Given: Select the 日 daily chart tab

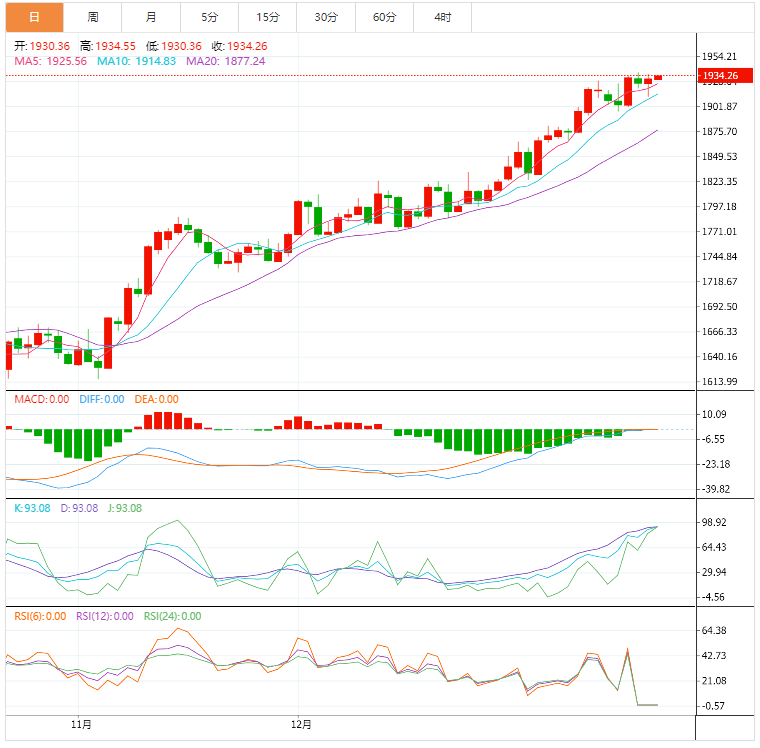Looking at the screenshot, I should (34, 17).
